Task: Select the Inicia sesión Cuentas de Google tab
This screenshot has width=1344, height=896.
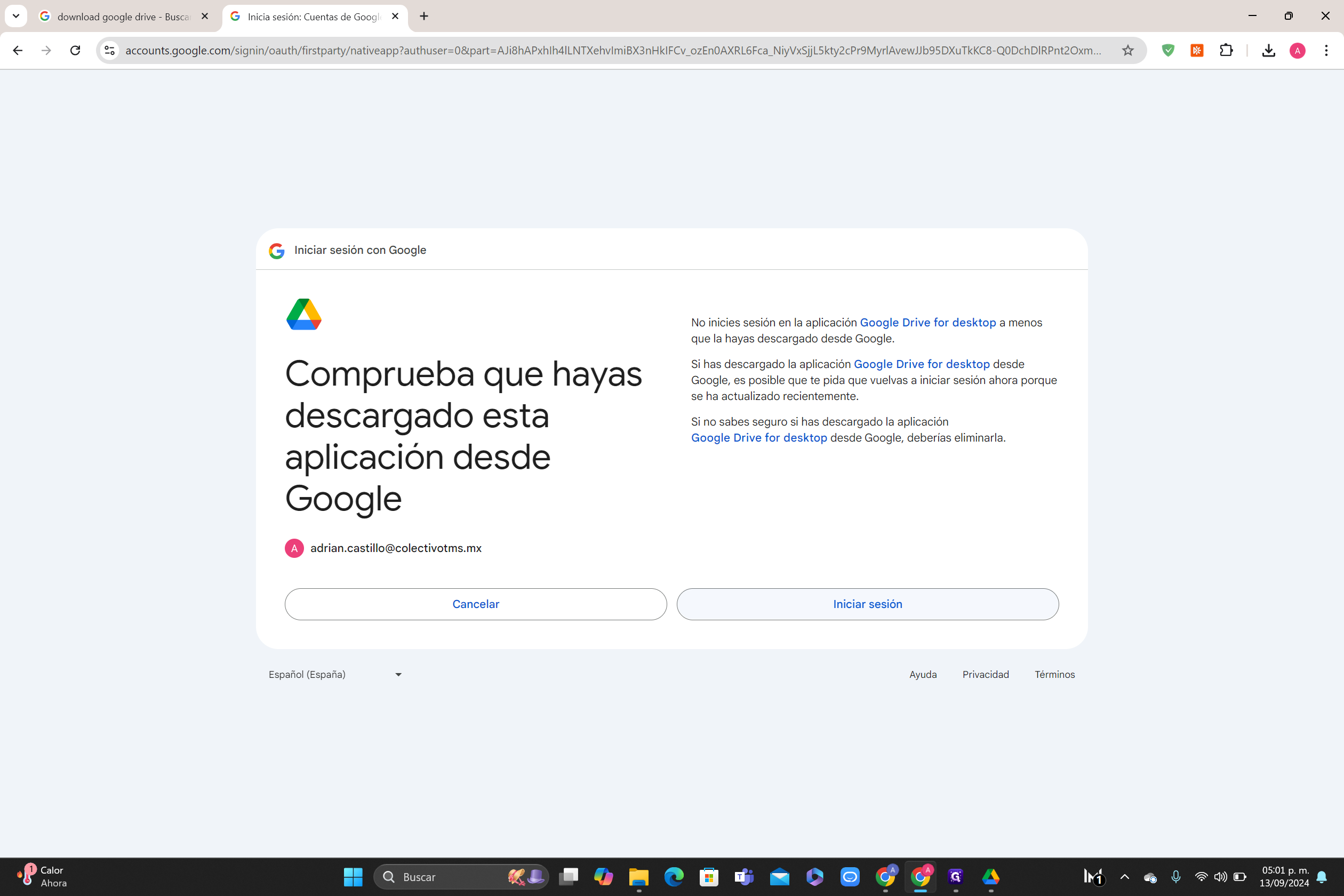Action: coord(314,17)
